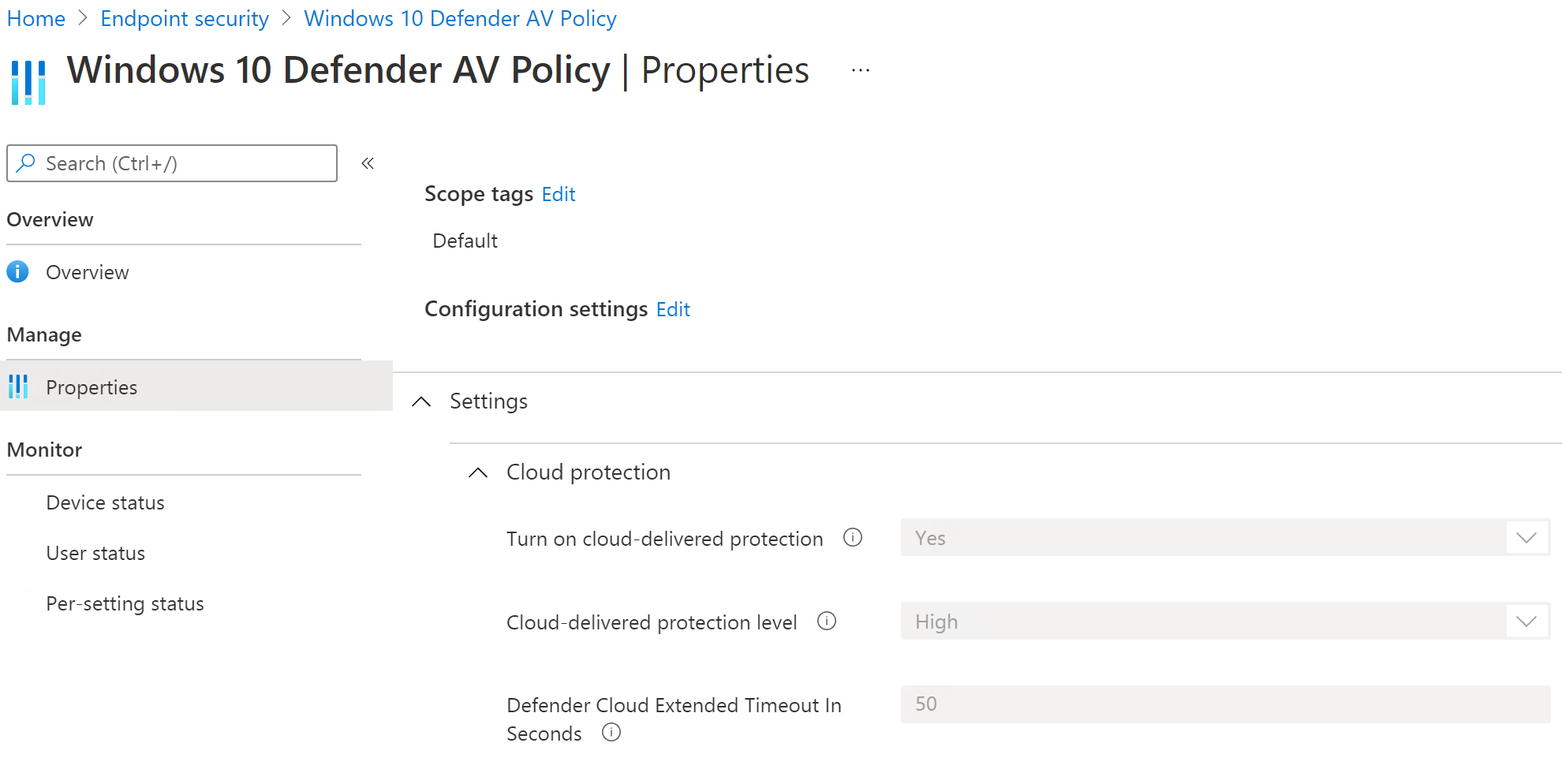
Task: Select the Properties icon in the sidebar
Action: coord(17,386)
